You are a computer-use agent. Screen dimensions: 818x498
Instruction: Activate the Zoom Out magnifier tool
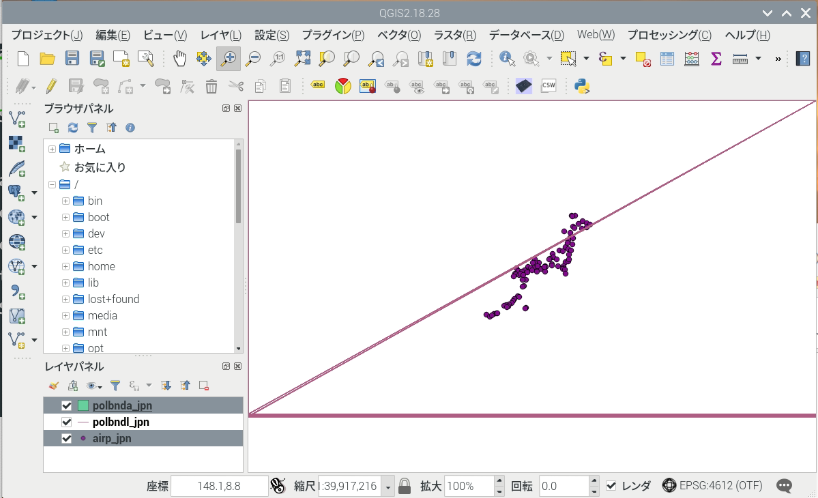click(x=254, y=58)
